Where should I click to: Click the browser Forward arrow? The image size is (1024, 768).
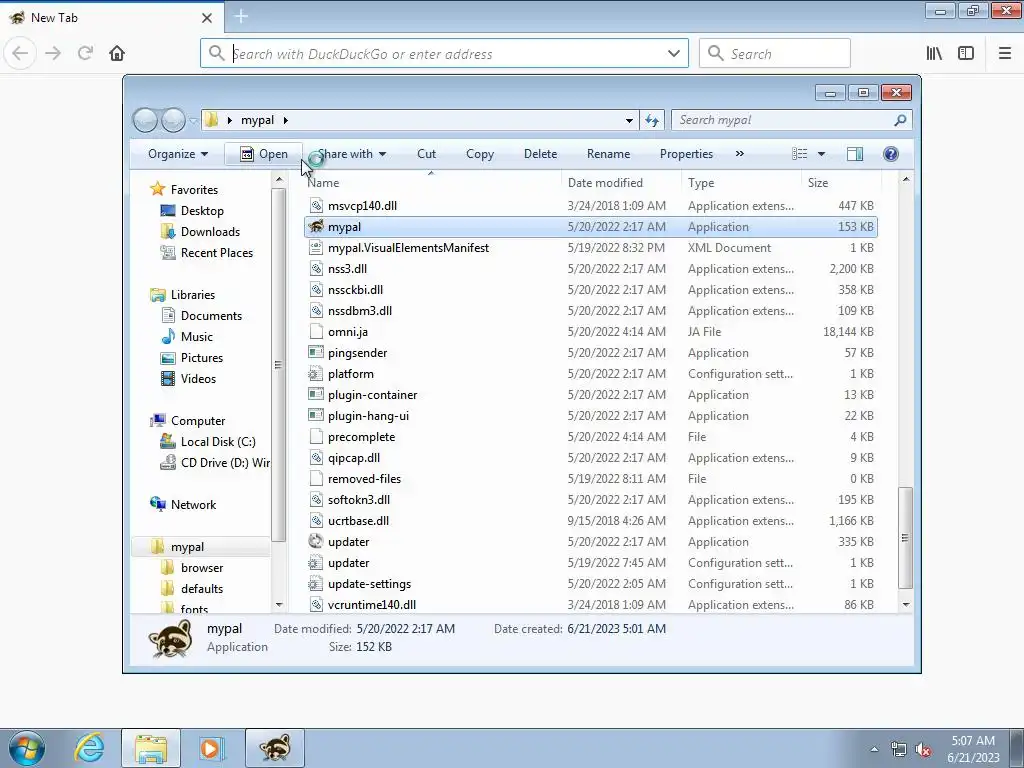point(53,54)
